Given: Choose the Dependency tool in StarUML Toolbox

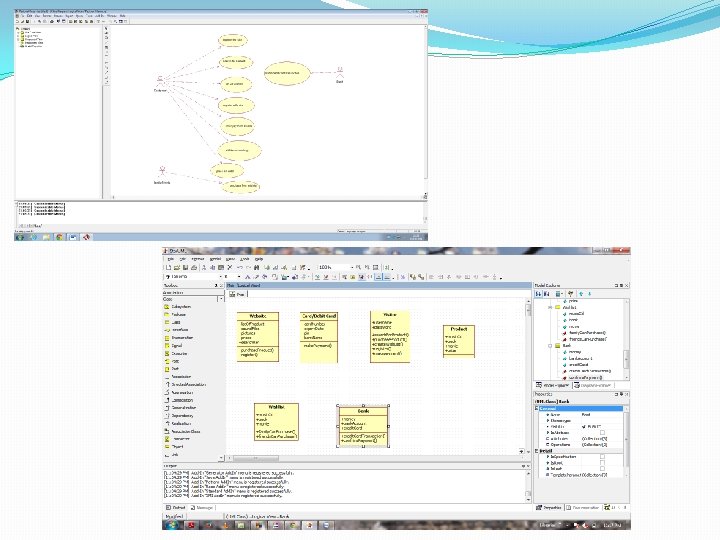Looking at the screenshot, I should (x=179, y=416).
